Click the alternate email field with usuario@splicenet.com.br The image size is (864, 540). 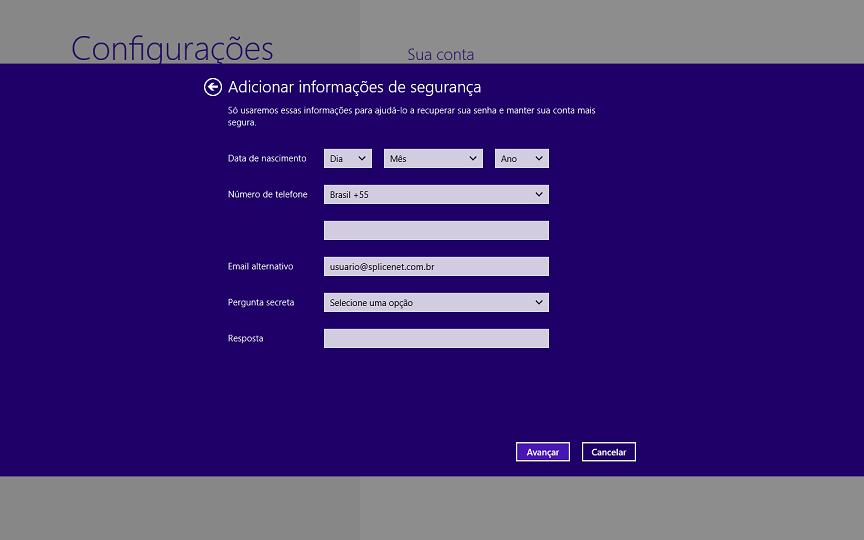436,266
